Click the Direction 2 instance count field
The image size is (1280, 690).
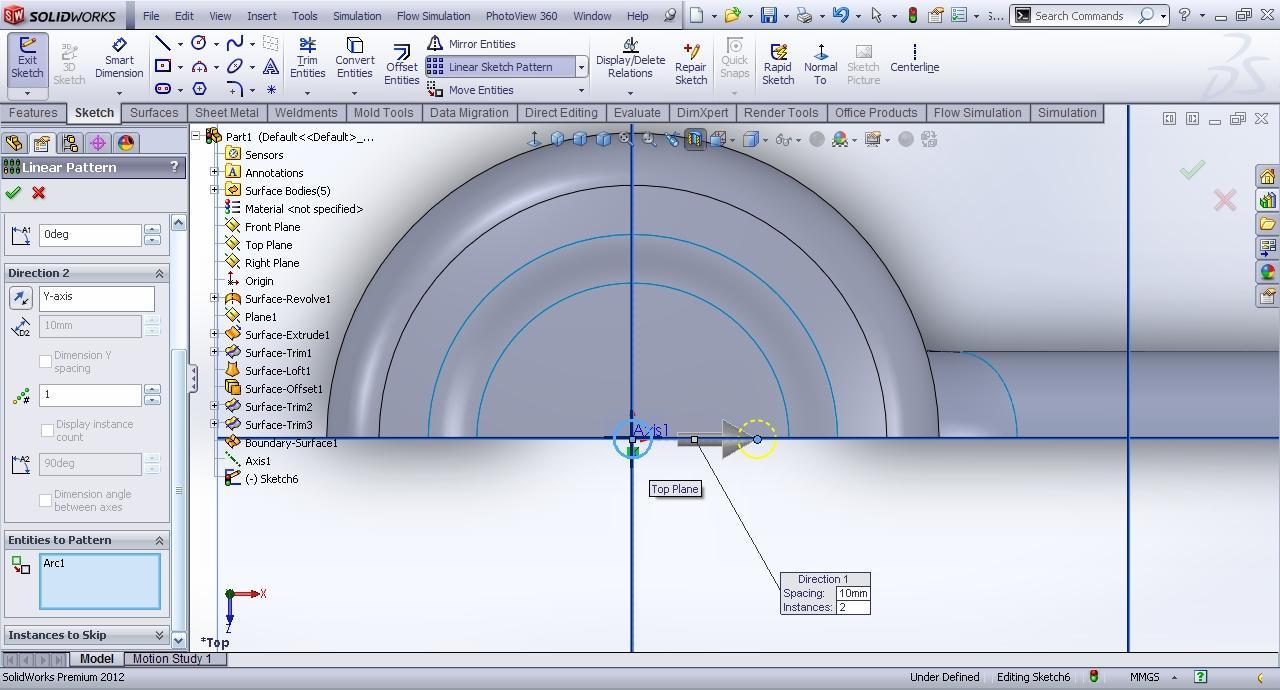click(90, 394)
